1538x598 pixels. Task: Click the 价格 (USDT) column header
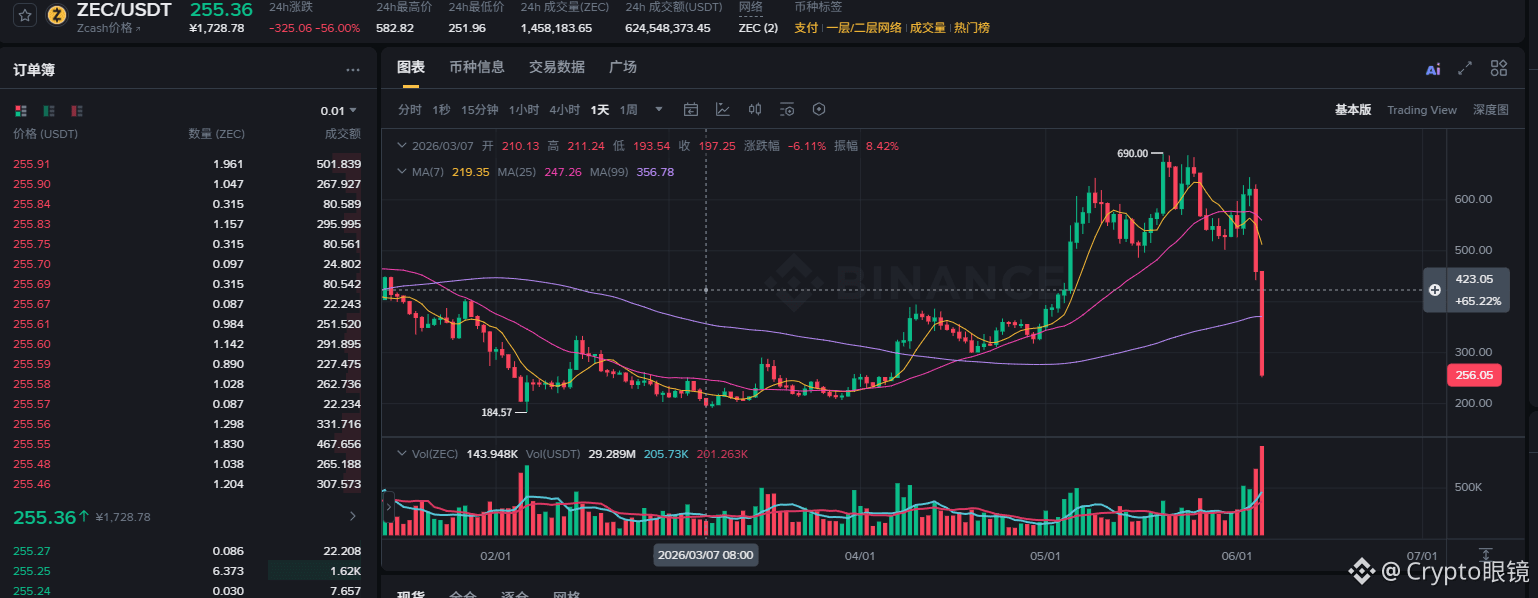coord(45,134)
